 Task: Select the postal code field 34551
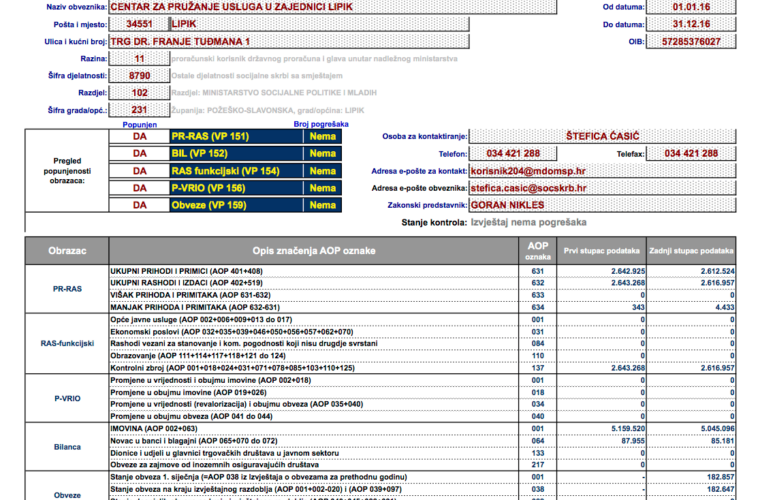[137, 22]
